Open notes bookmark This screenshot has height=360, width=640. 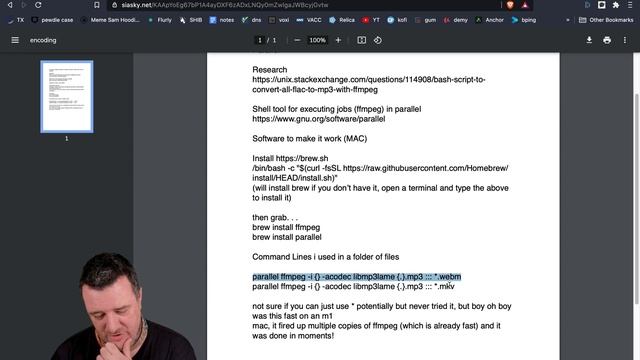pyautogui.click(x=222, y=20)
